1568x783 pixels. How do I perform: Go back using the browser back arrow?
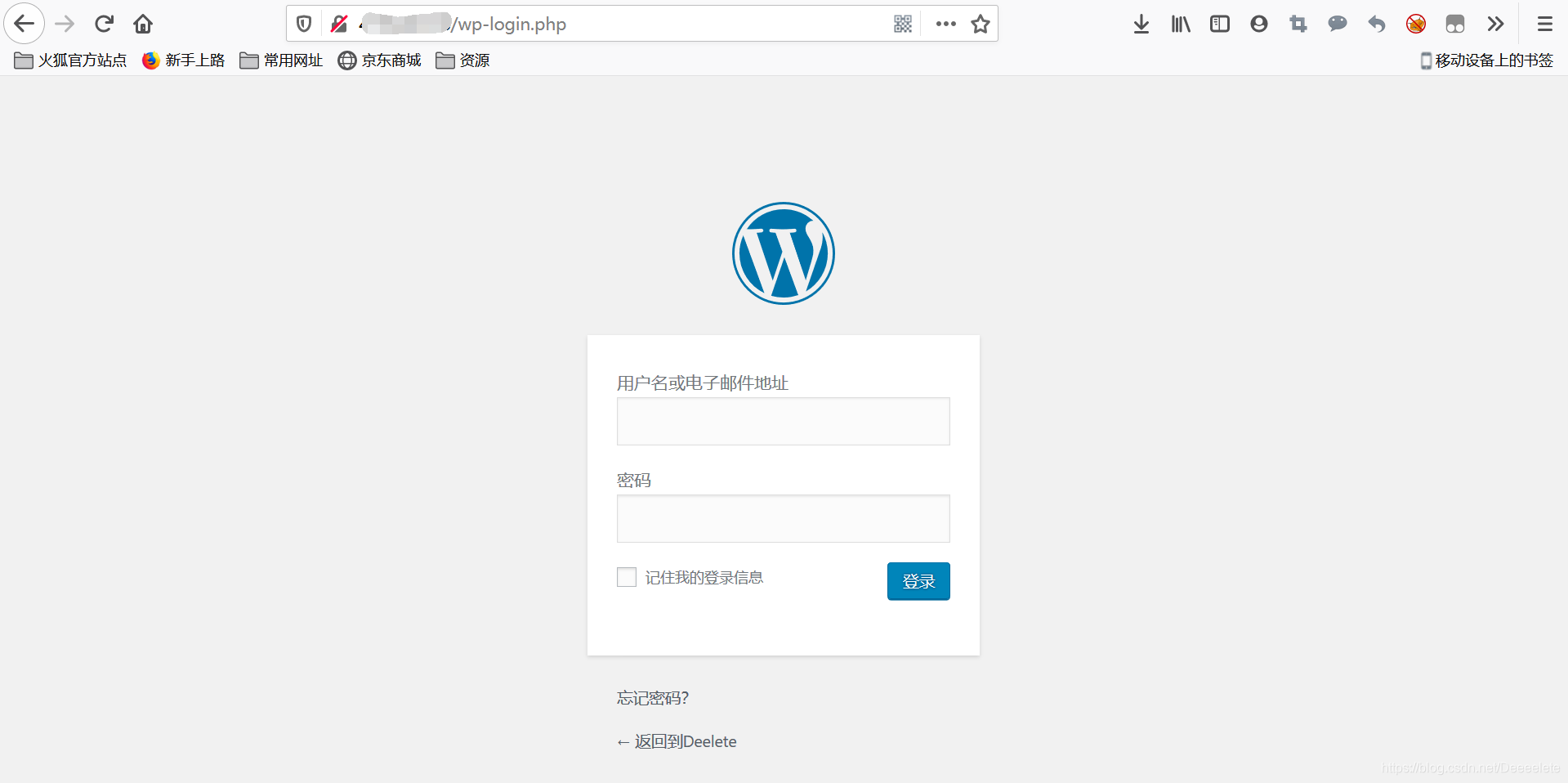[x=25, y=24]
